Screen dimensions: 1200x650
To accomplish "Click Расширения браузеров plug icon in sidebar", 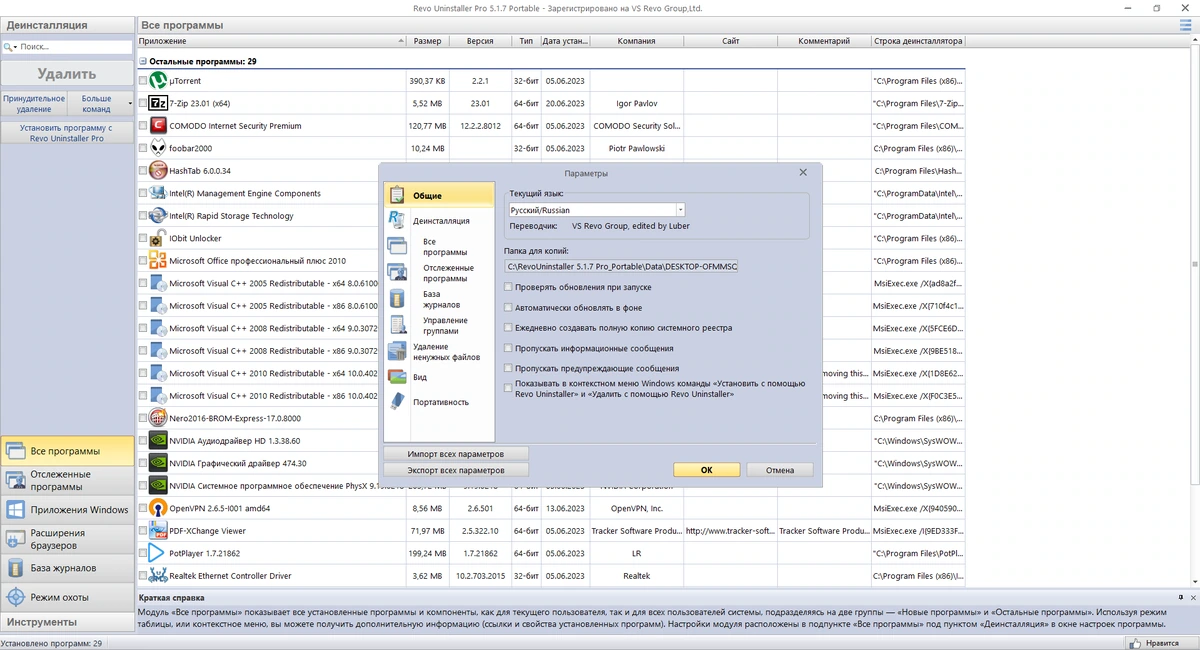I will (x=15, y=539).
